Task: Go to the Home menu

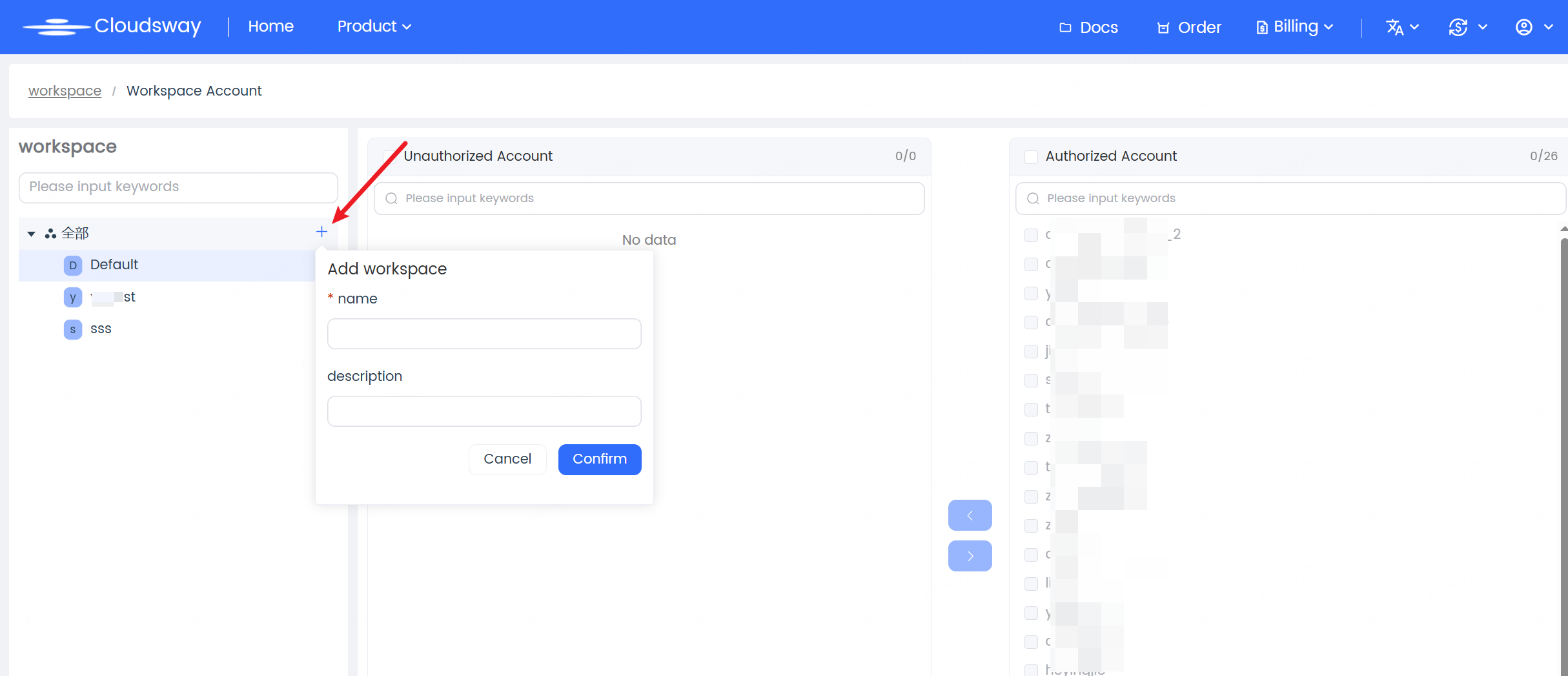Action: point(270,26)
